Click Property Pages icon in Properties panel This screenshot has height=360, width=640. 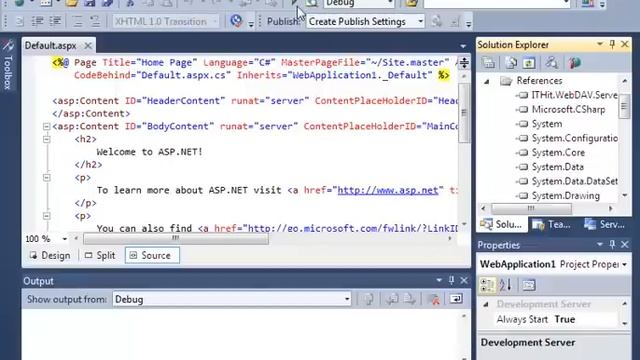[529, 285]
